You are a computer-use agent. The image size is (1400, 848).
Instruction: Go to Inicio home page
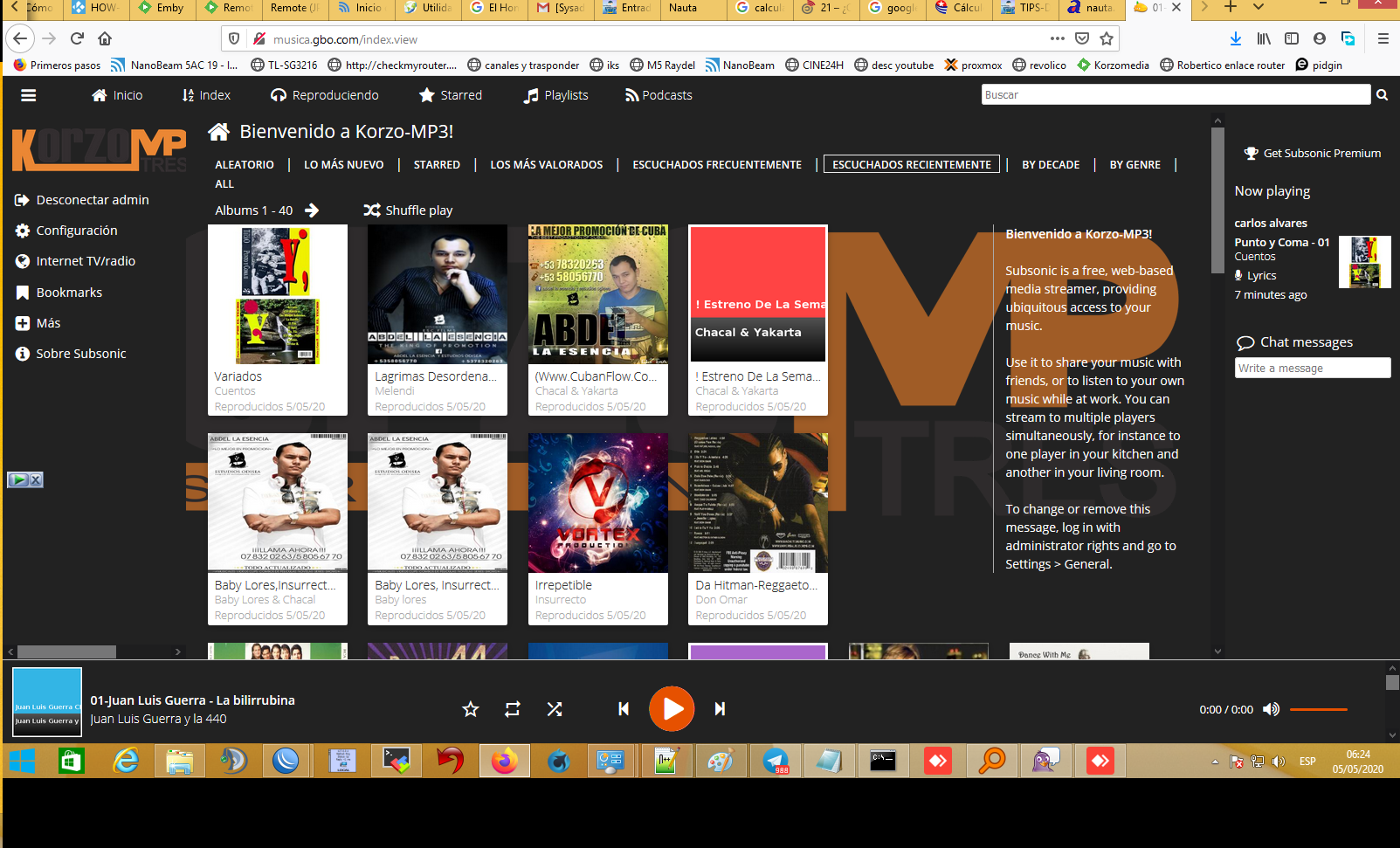pos(117,95)
